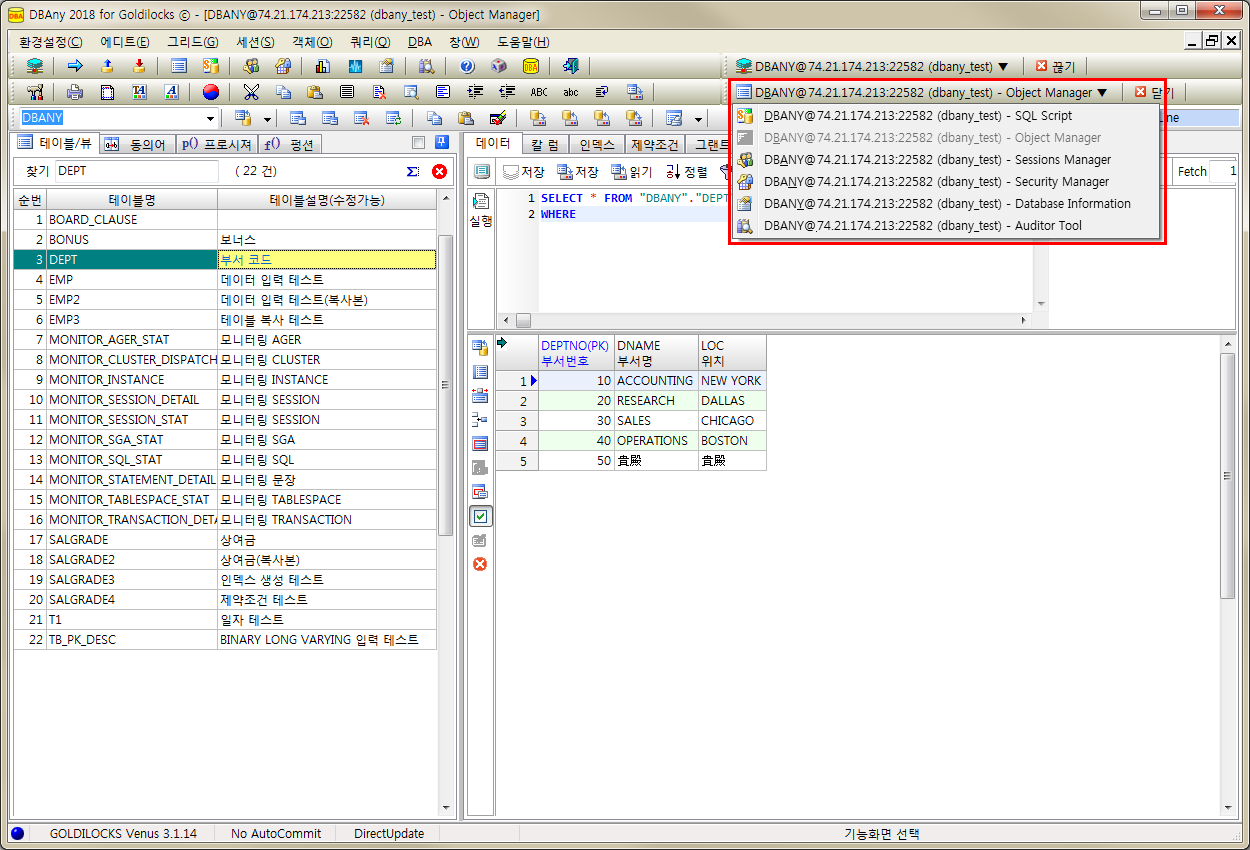This screenshot has height=850, width=1250.
Task: Expand the connection dropdown DBANY@74.21.174.213 (dbany_test)
Action: [872, 67]
